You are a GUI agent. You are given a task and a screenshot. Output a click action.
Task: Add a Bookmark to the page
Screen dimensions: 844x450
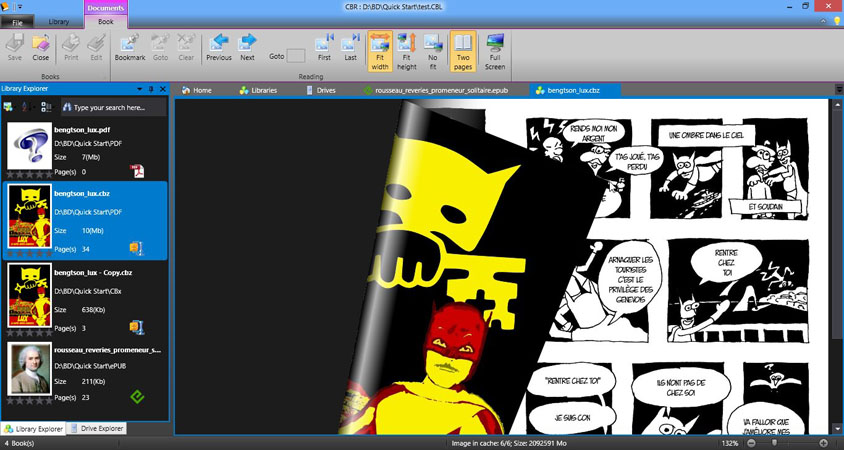pos(130,47)
